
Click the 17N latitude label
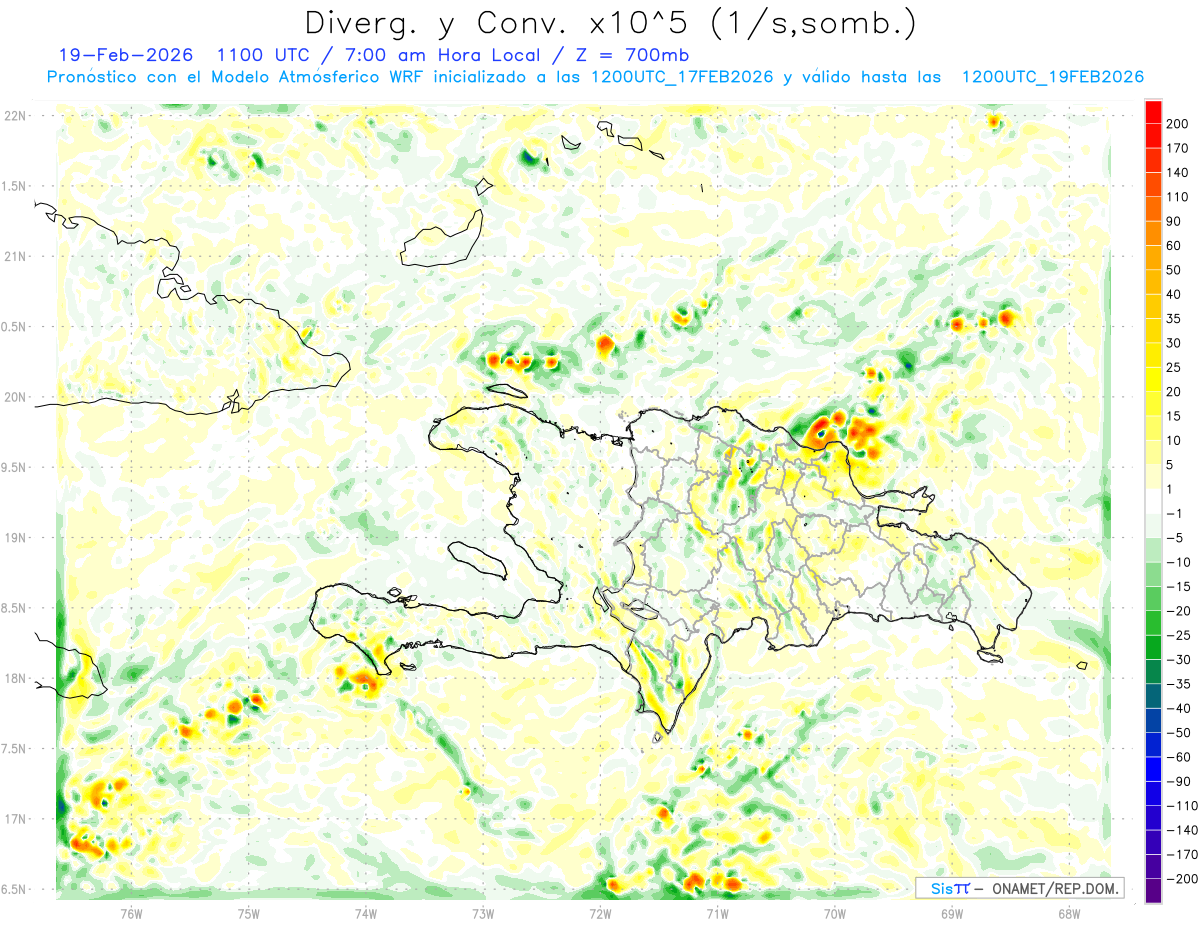tap(15, 819)
